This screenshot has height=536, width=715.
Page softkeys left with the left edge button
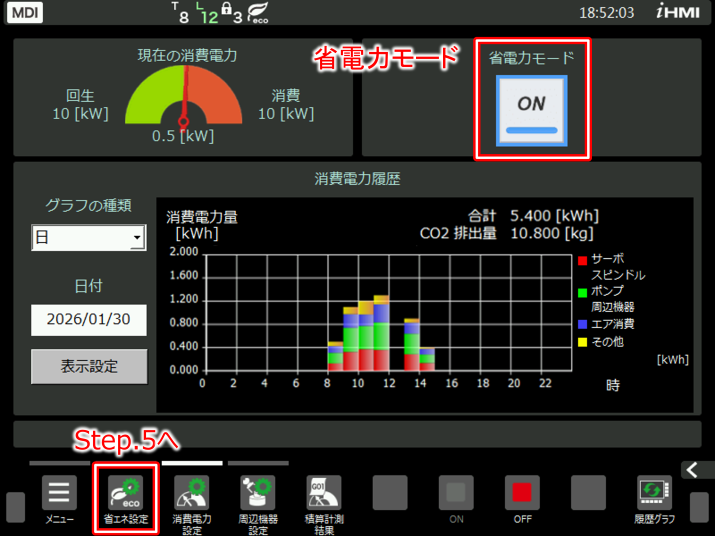16,507
